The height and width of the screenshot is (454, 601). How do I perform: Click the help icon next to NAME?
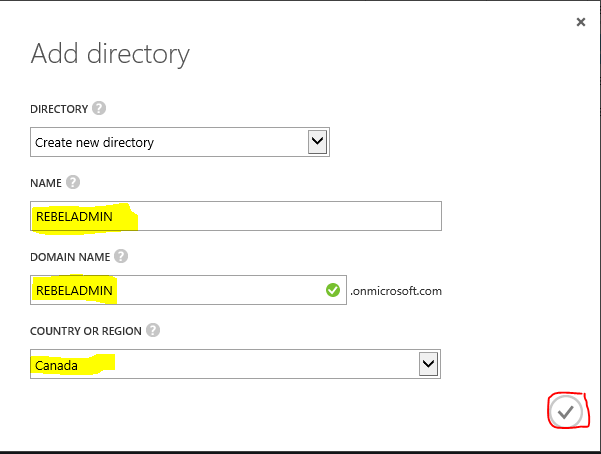(73, 183)
